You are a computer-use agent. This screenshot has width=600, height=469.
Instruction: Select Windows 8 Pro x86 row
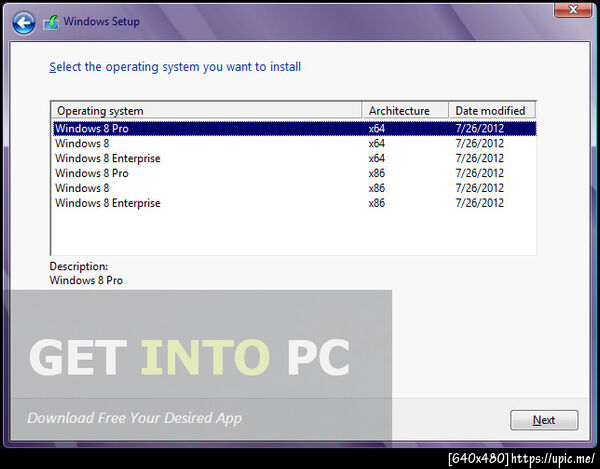tap(295, 173)
